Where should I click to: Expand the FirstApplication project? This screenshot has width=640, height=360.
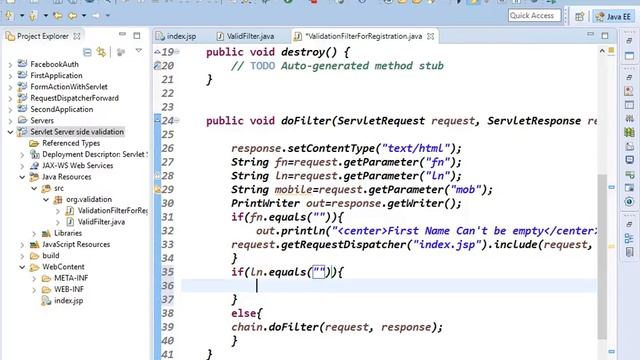pyautogui.click(x=10, y=76)
